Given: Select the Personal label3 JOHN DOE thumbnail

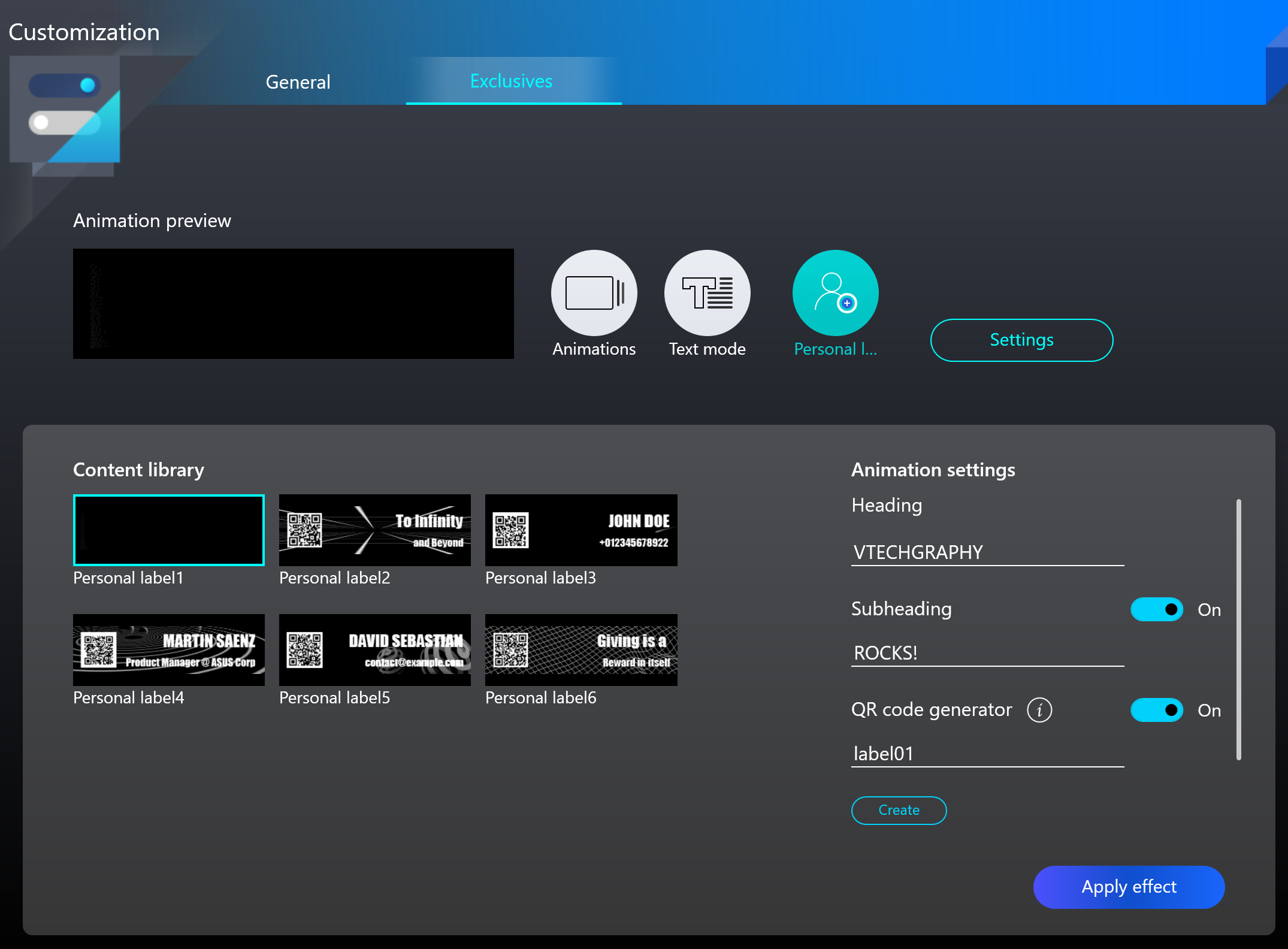Looking at the screenshot, I should 580,530.
